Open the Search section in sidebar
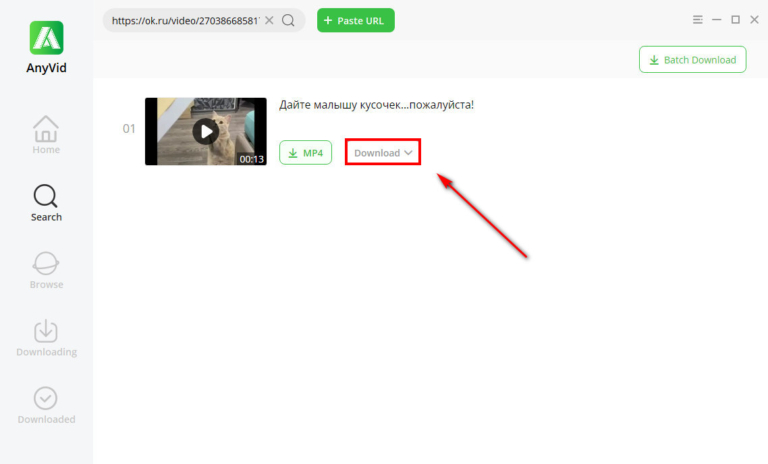 pos(46,202)
